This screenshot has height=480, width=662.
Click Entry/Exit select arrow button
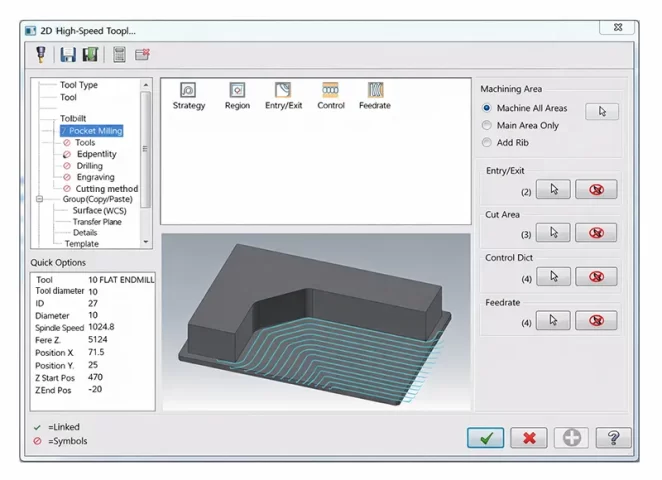[x=553, y=189]
